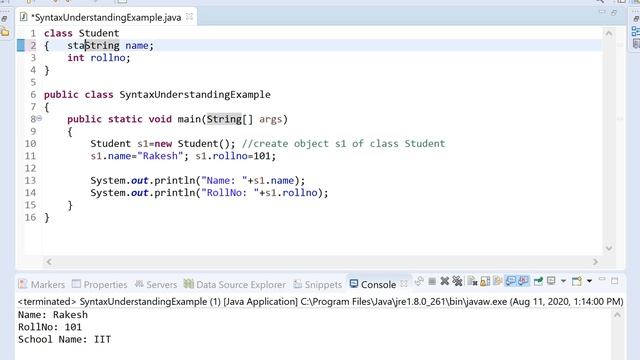The height and width of the screenshot is (360, 640).
Task: Click println "RollNo: " statement on line 14
Action: click(209, 193)
